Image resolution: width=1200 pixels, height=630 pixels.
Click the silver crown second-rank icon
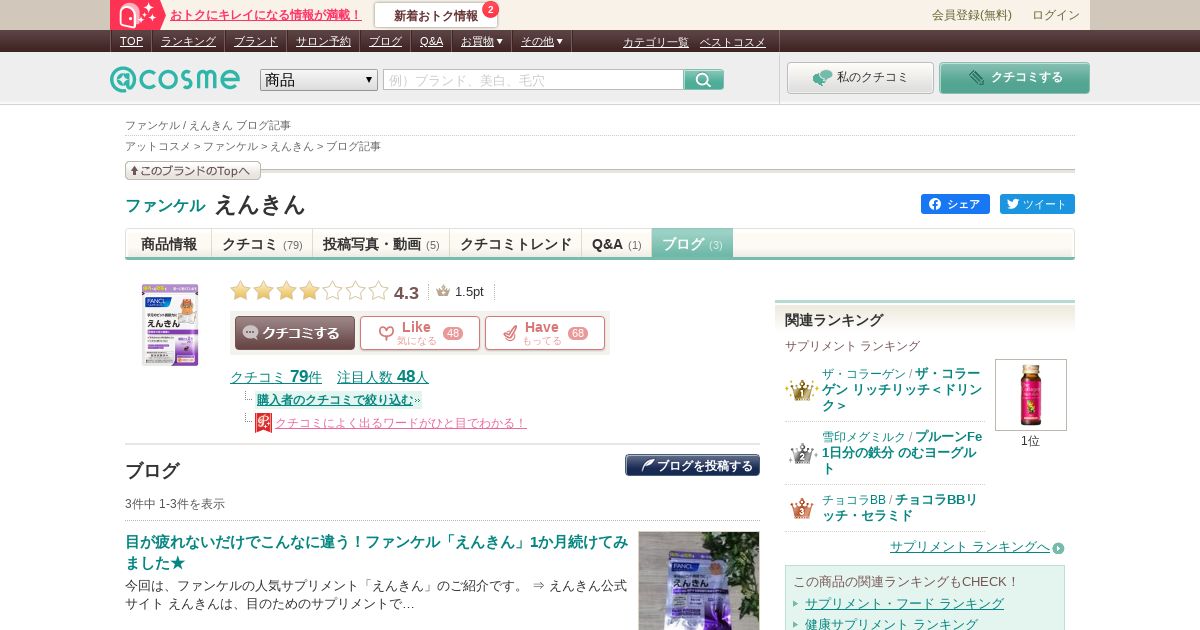tap(801, 453)
